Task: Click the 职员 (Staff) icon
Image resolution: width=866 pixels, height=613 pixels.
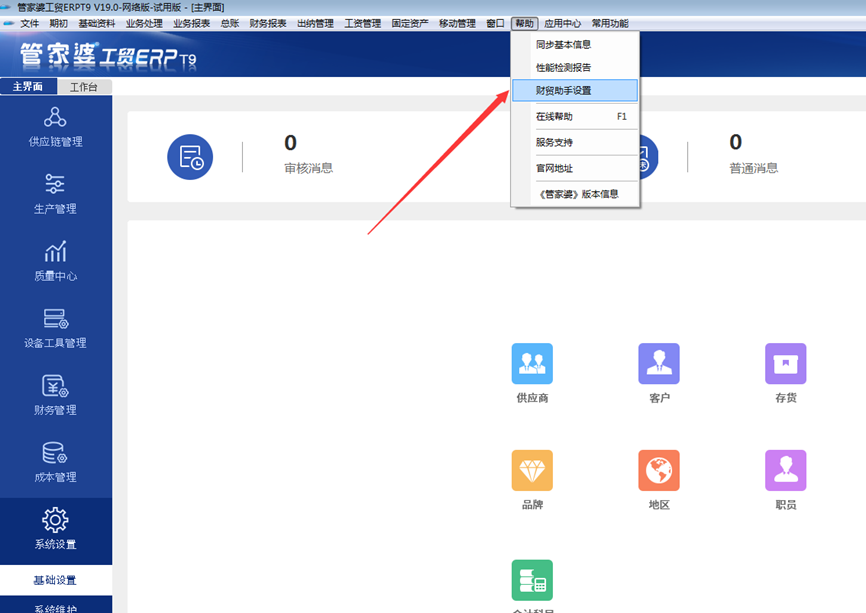Action: pyautogui.click(x=785, y=471)
